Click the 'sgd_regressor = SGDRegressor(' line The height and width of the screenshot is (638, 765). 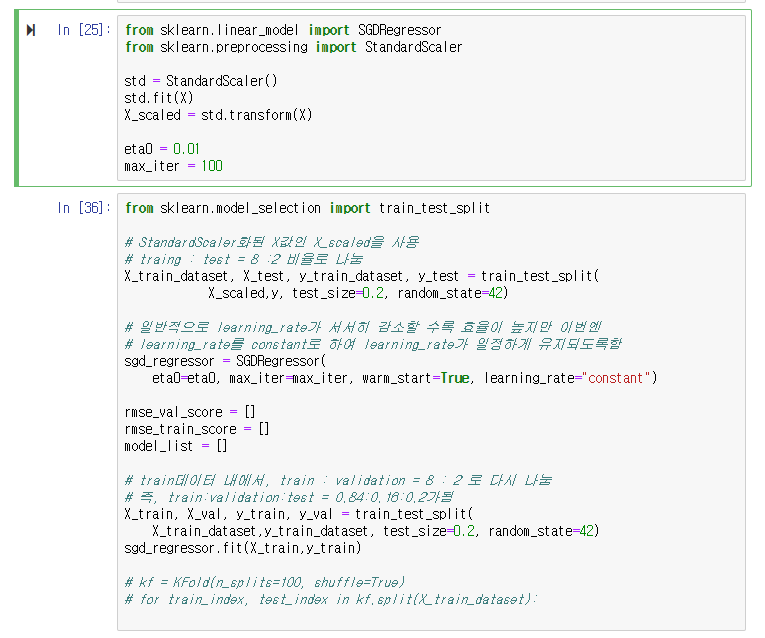[225, 361]
